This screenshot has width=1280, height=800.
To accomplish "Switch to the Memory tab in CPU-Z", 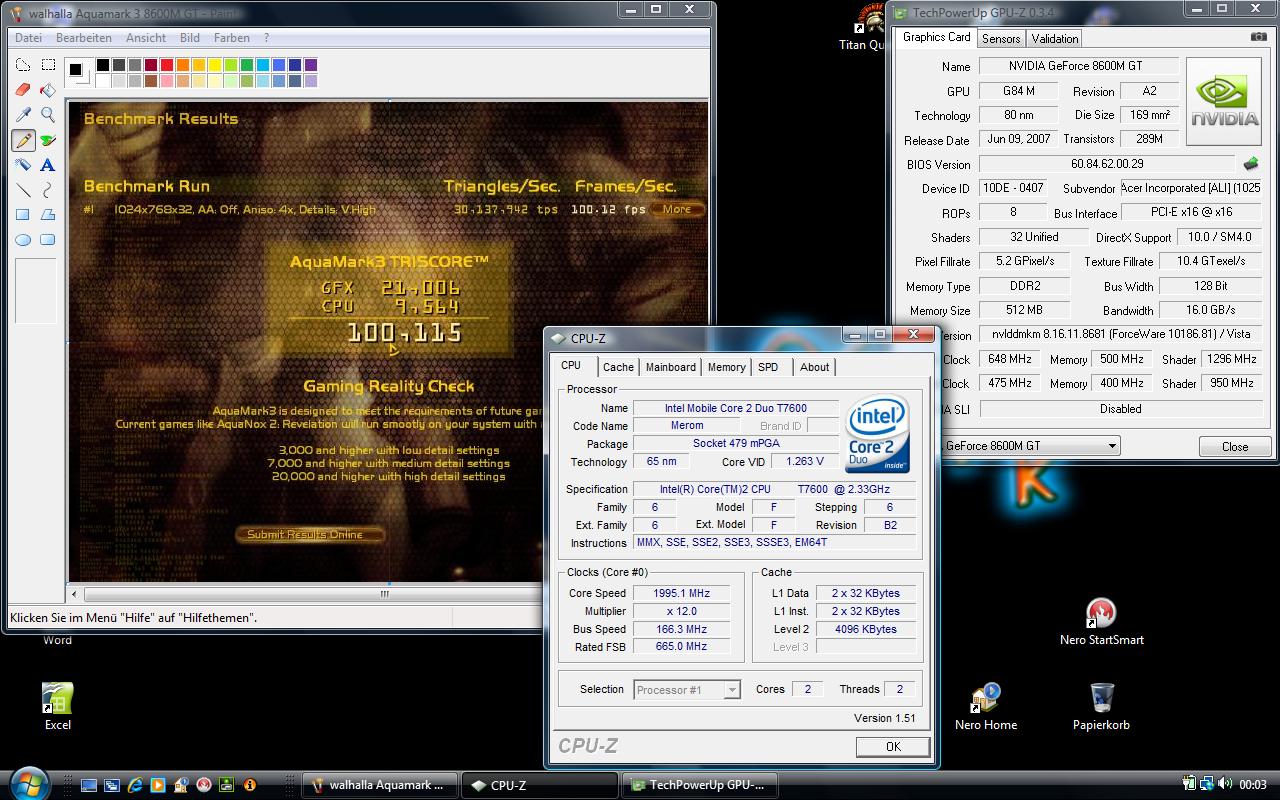I will (x=726, y=367).
